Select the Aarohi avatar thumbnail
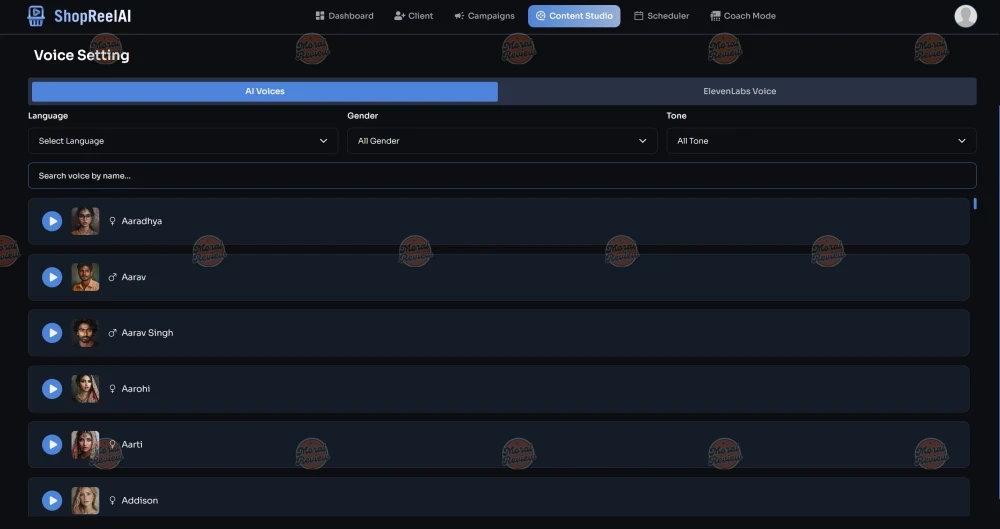 coord(85,389)
